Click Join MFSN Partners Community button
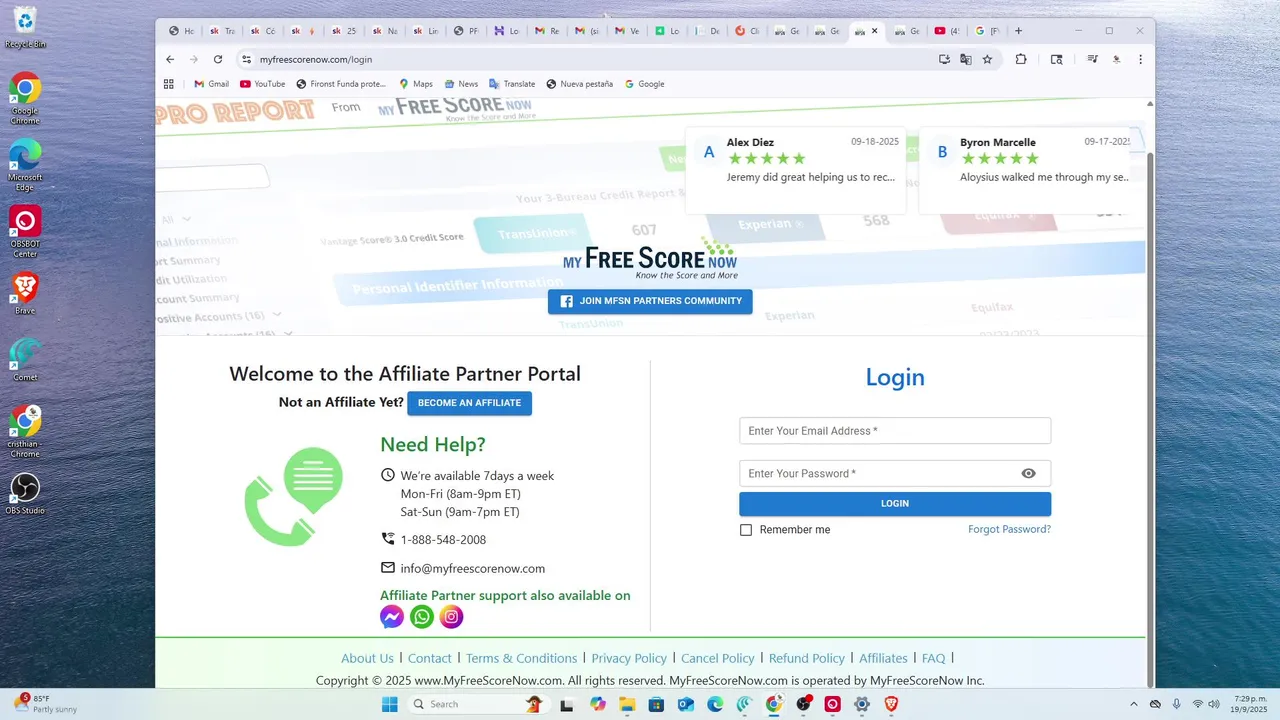Screen dimensions: 1280x720 coord(650,301)
